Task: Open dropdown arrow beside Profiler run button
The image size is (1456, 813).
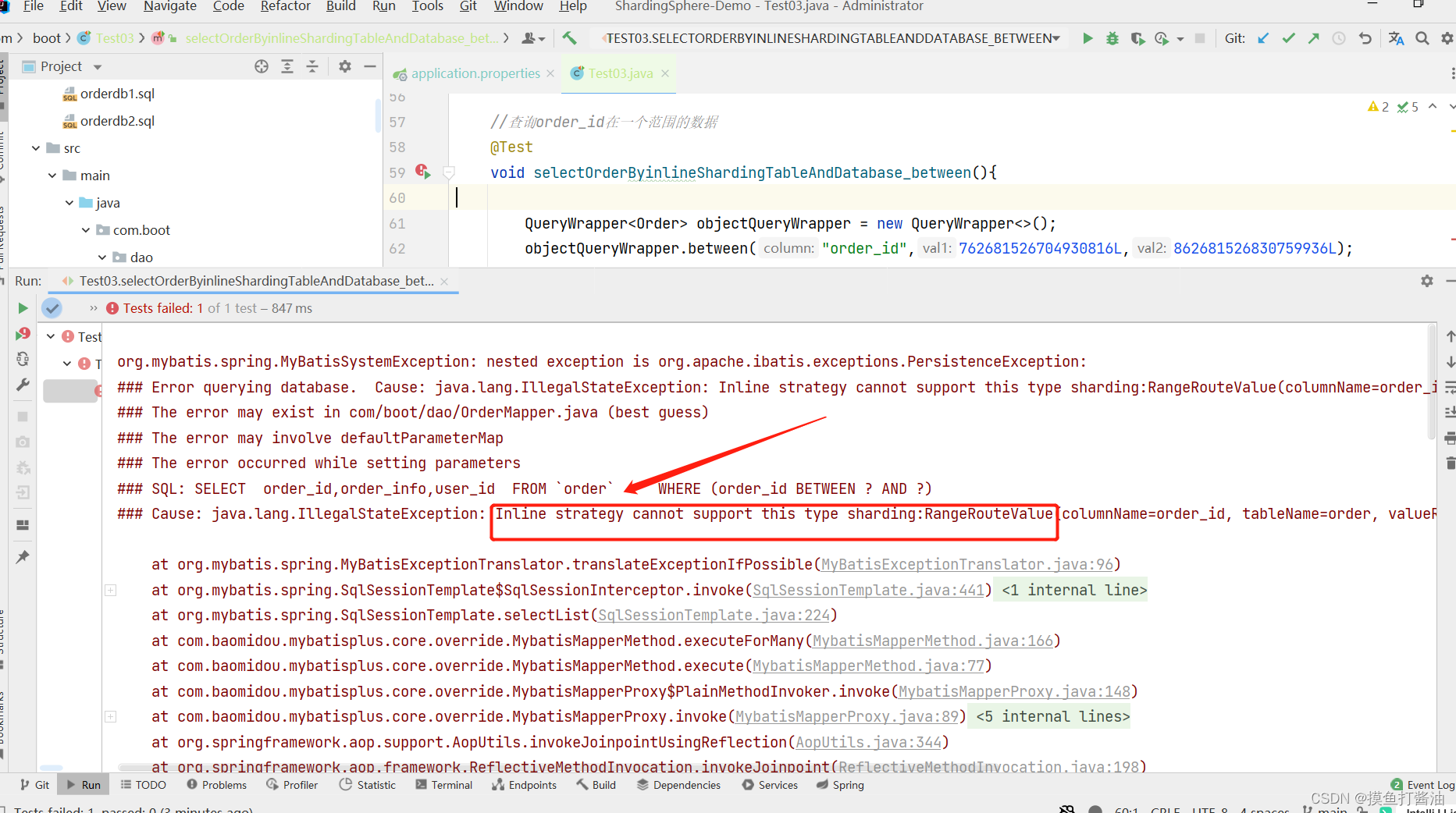Action: pyautogui.click(x=1180, y=38)
